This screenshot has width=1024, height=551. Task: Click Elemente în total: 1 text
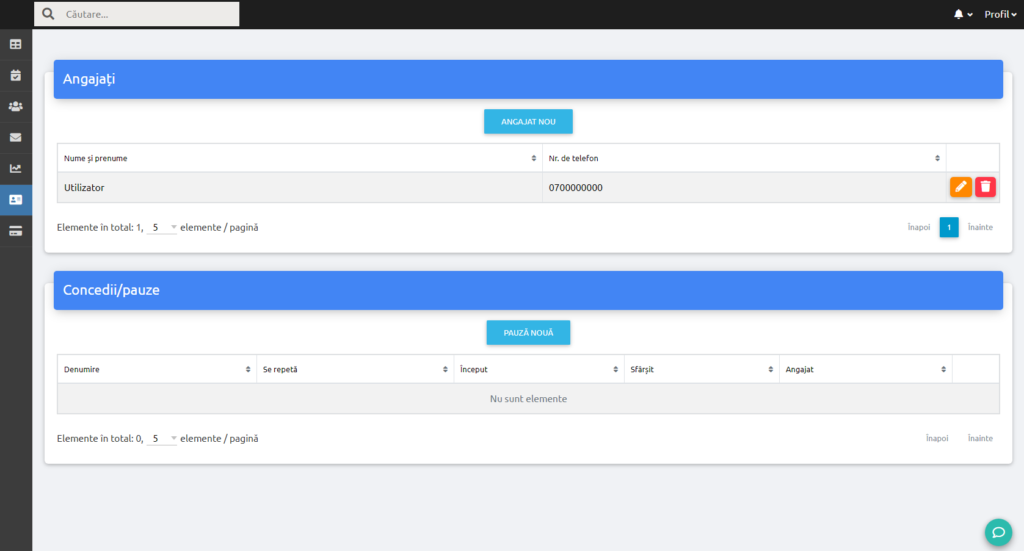[x=100, y=227]
